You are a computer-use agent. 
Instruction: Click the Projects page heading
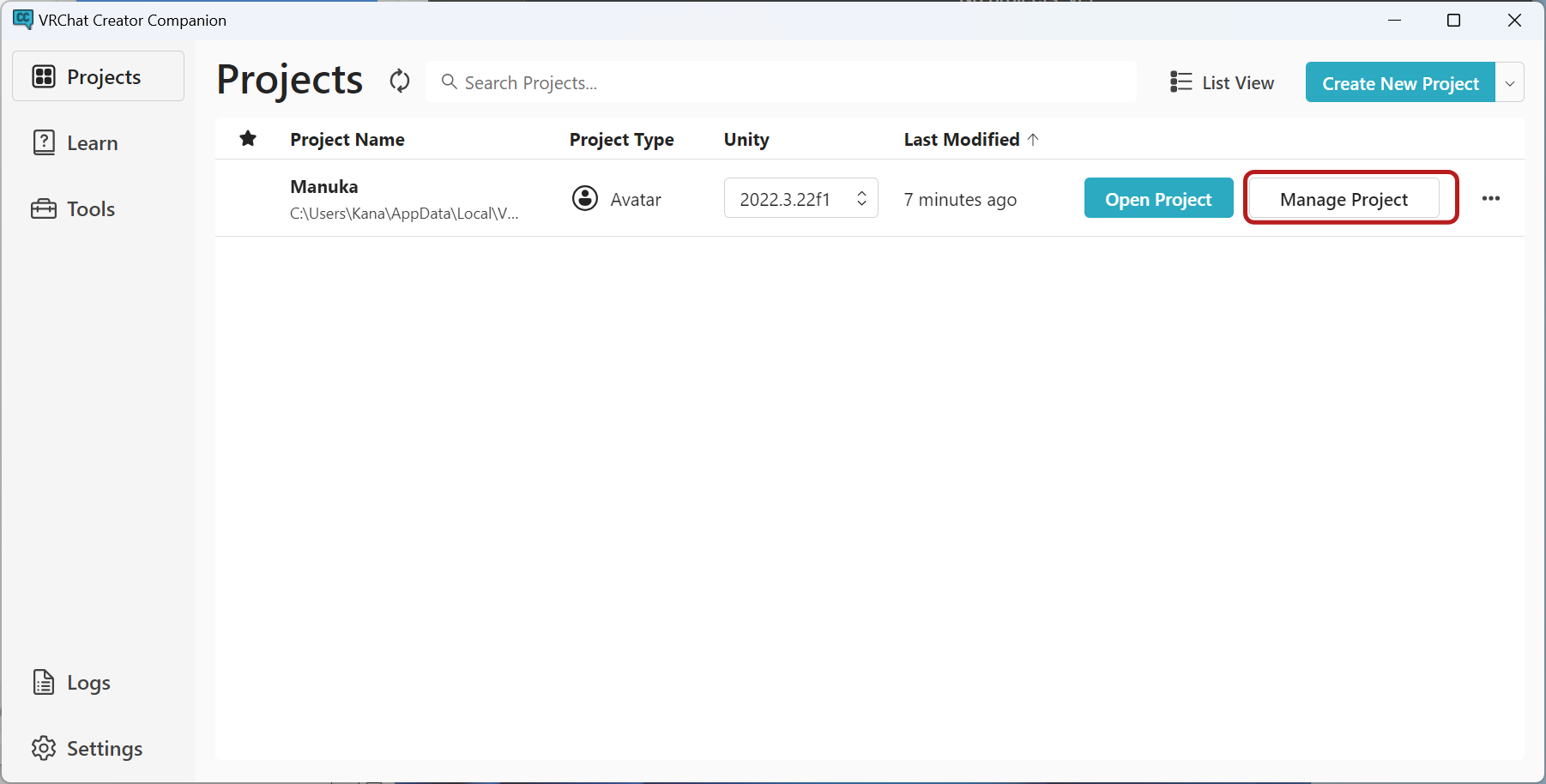(x=290, y=81)
